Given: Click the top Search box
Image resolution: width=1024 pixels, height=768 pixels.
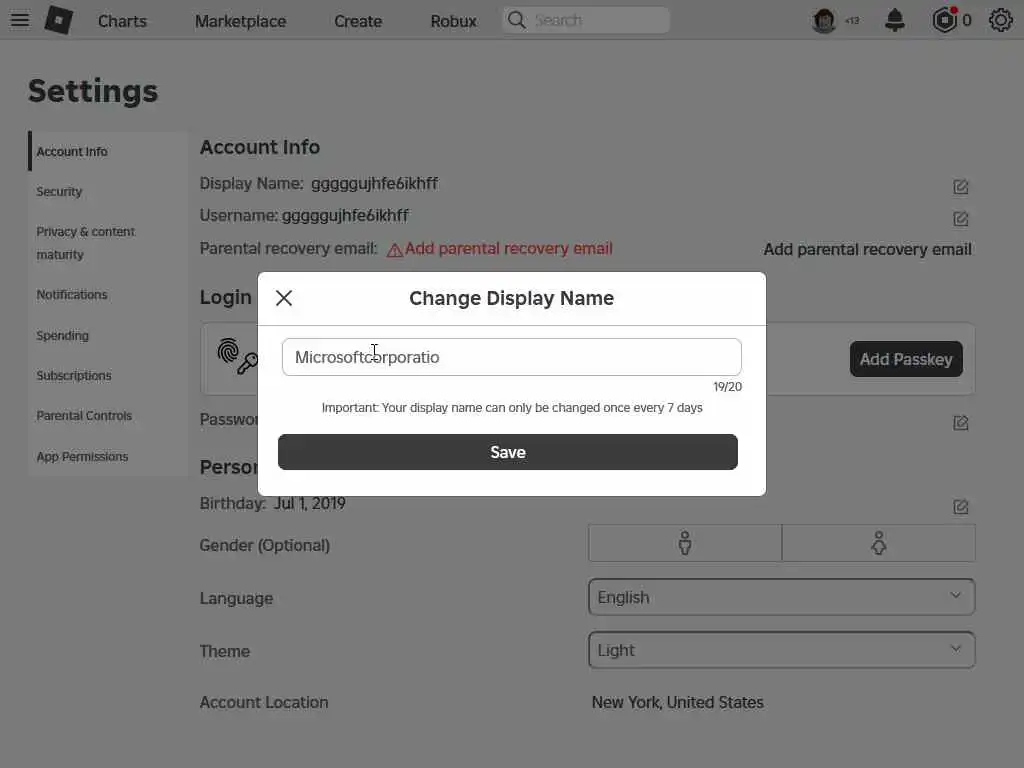Looking at the screenshot, I should [x=586, y=20].
